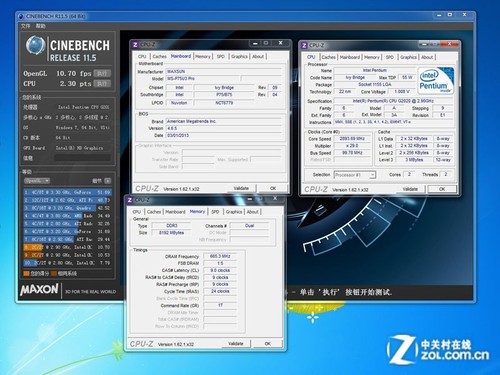Screen dimensions: 500x375
Task: Click the 信息 info input field in Cinebench
Action: tap(82, 158)
